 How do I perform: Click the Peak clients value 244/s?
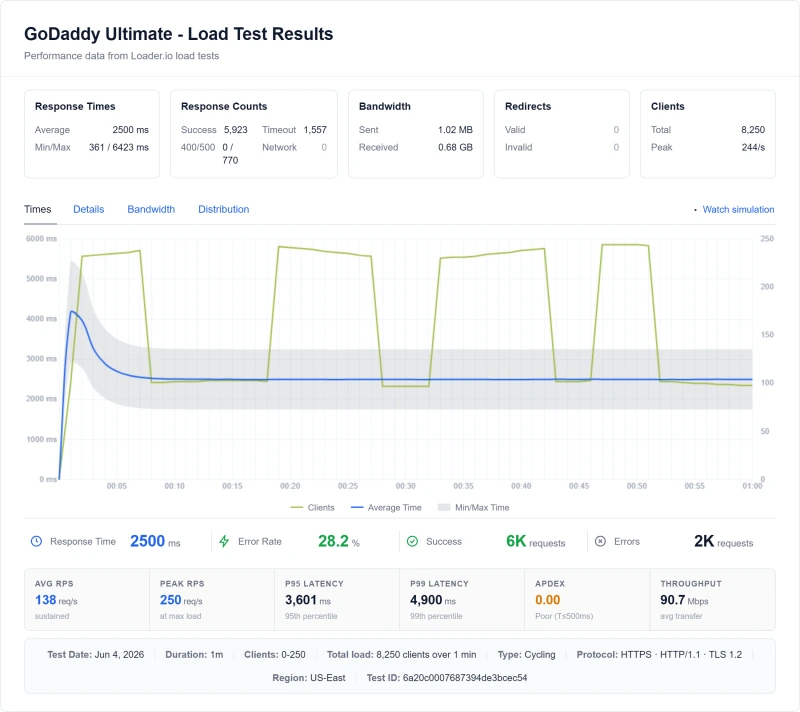click(x=753, y=147)
